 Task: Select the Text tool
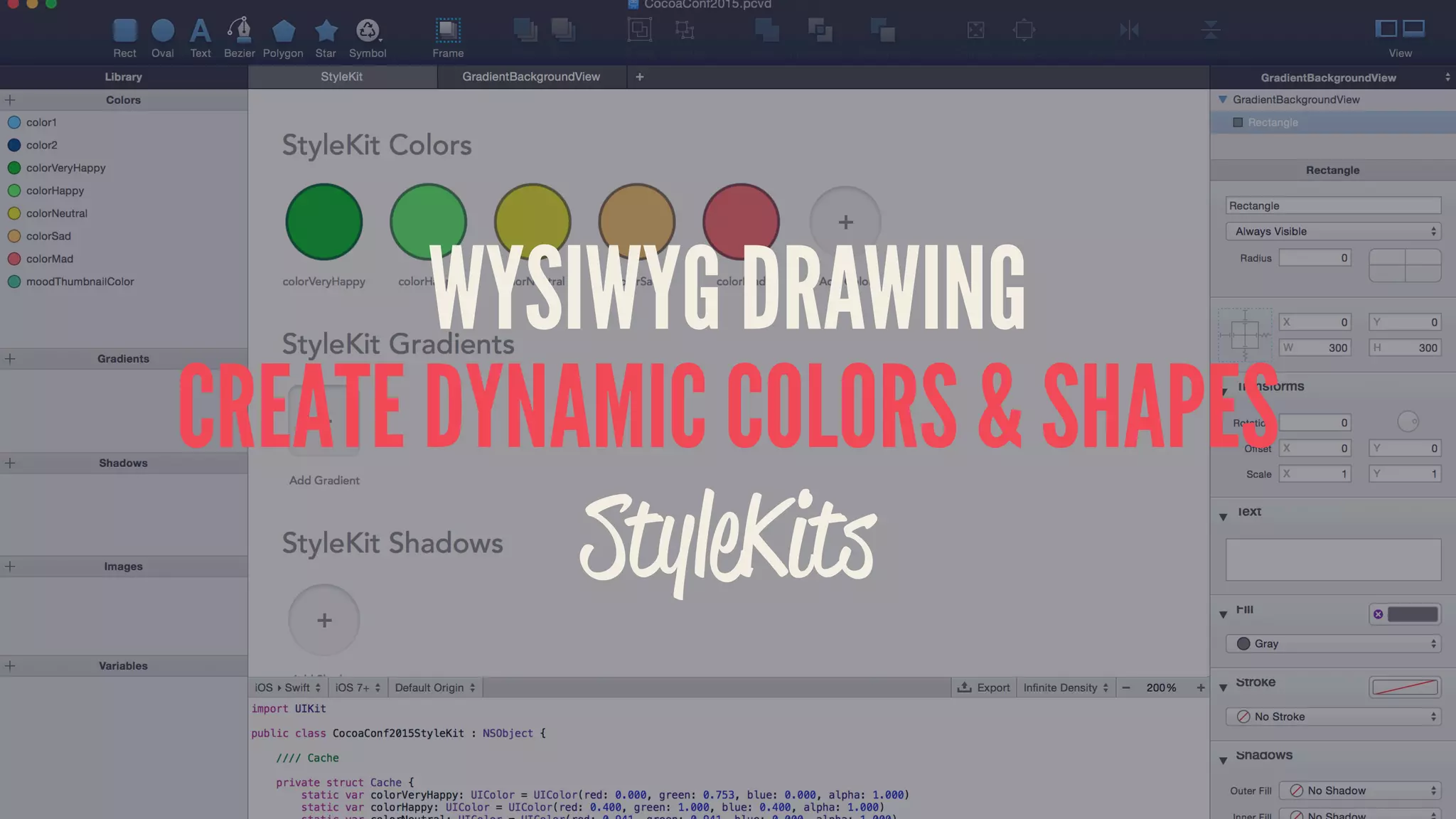pyautogui.click(x=200, y=38)
